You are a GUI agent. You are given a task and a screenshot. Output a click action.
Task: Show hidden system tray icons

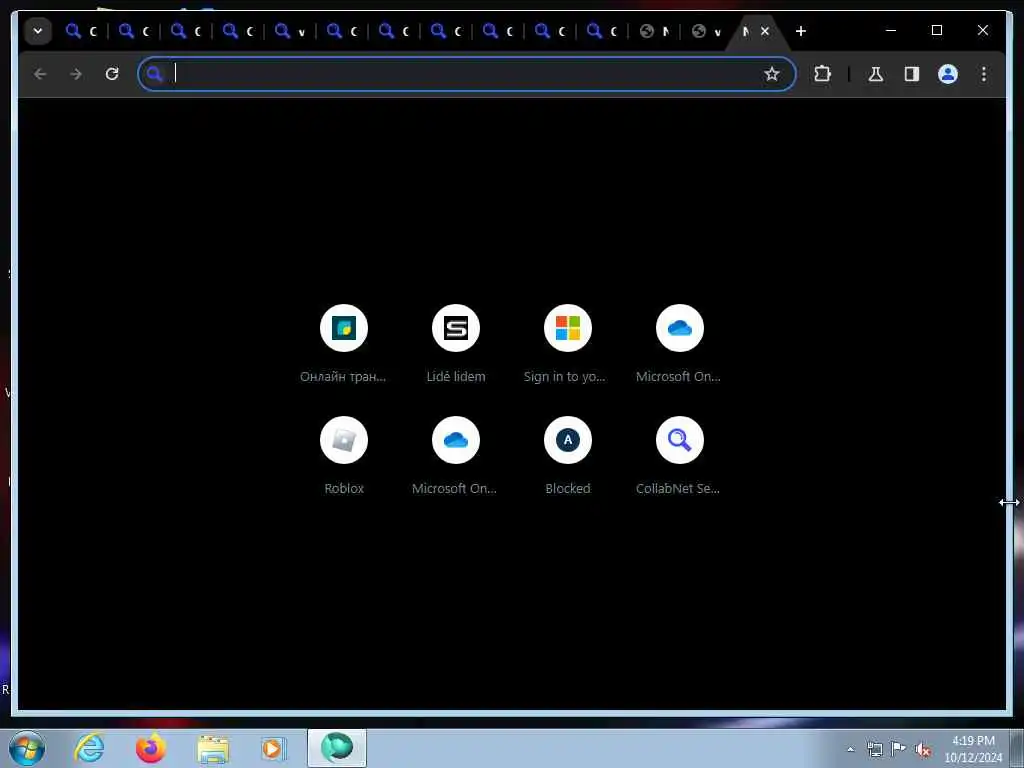click(x=850, y=749)
